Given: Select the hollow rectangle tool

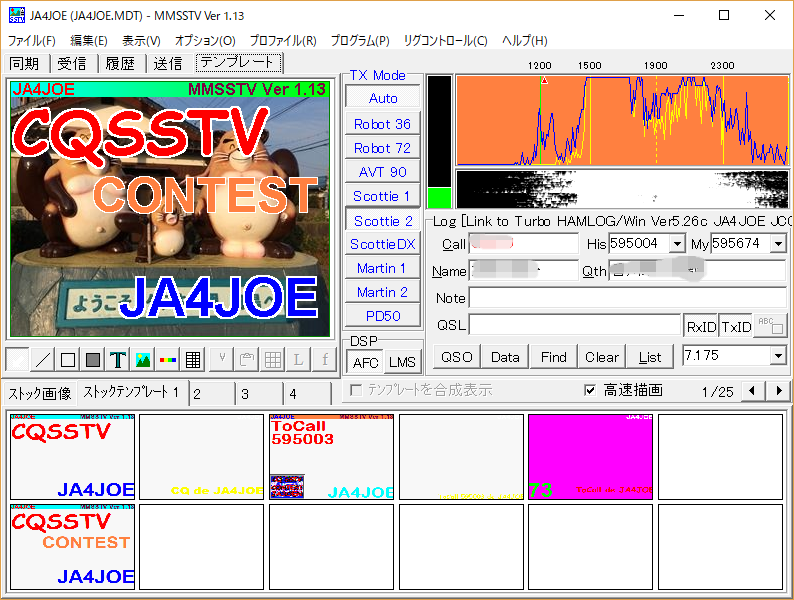Looking at the screenshot, I should (x=68, y=360).
